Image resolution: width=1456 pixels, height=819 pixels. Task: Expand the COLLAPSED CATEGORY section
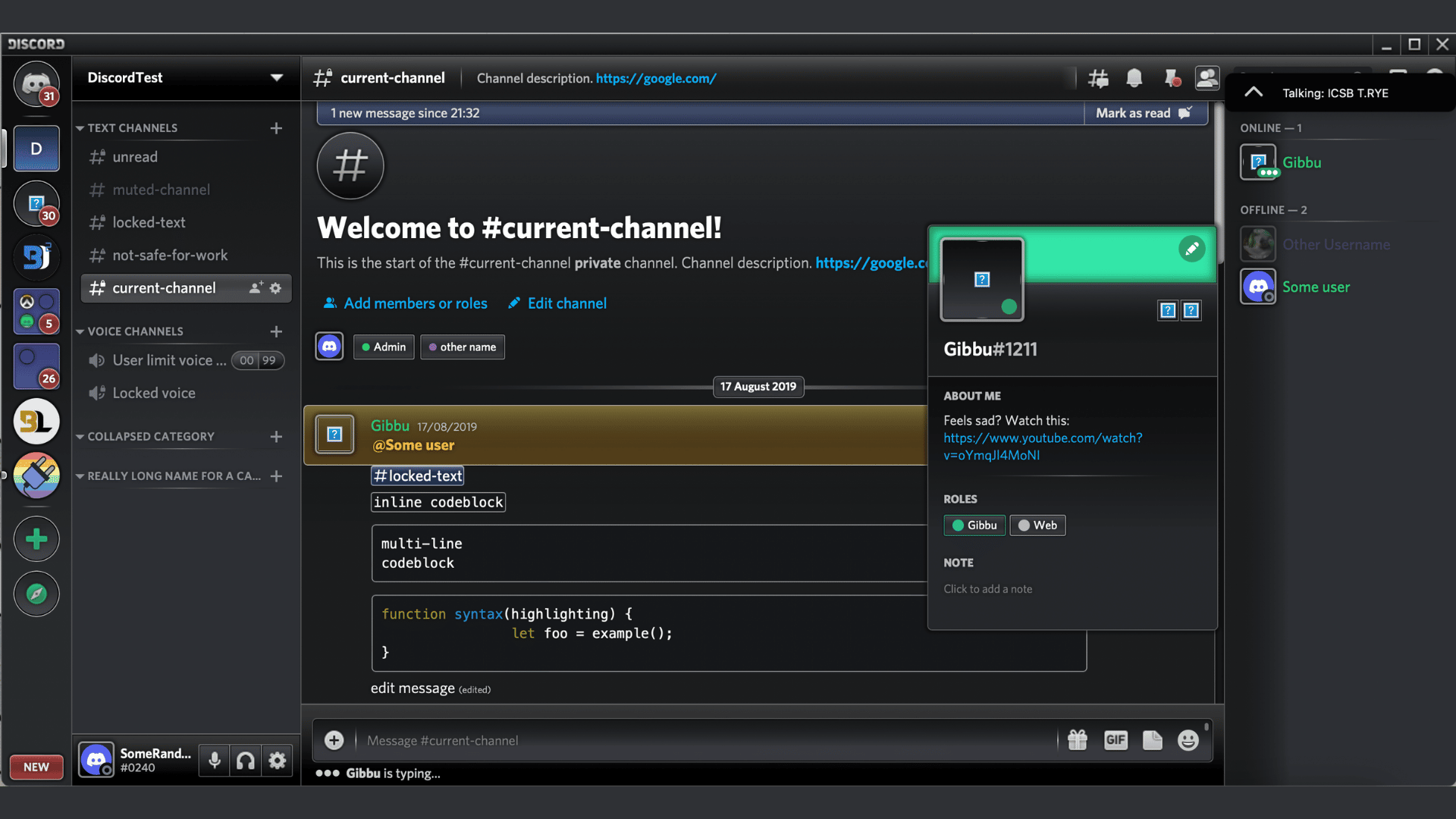pos(145,437)
